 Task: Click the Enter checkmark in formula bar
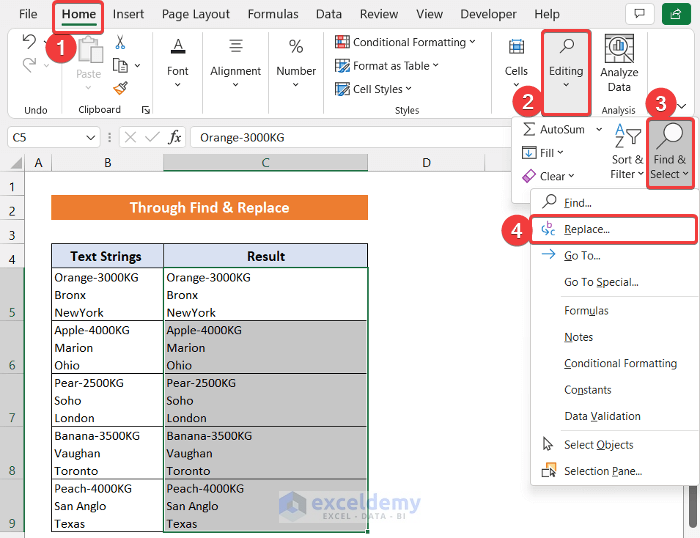coord(152,137)
